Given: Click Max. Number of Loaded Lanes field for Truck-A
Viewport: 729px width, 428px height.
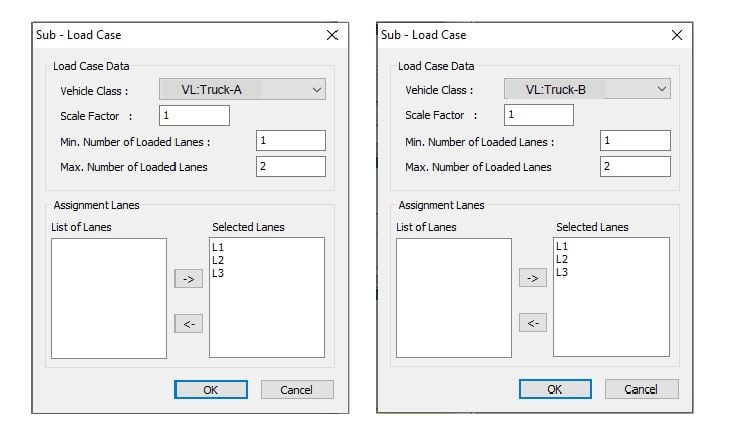Looking at the screenshot, I should click(290, 166).
